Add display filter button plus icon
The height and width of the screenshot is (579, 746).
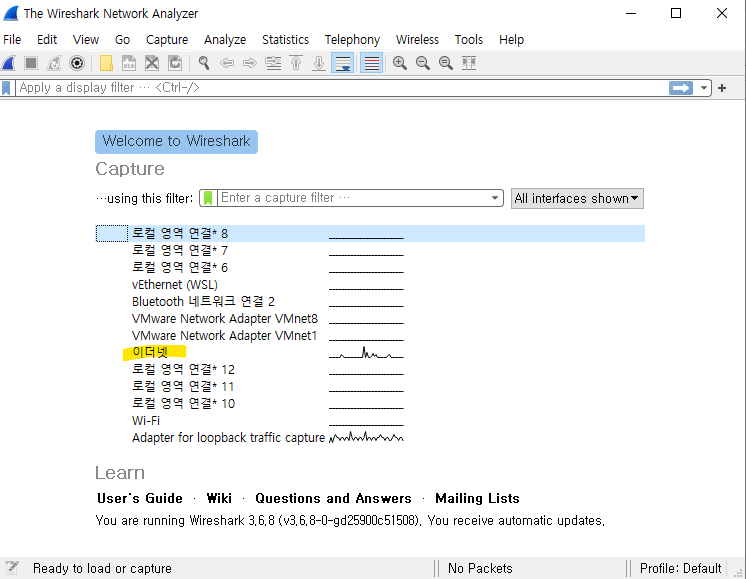coord(722,88)
